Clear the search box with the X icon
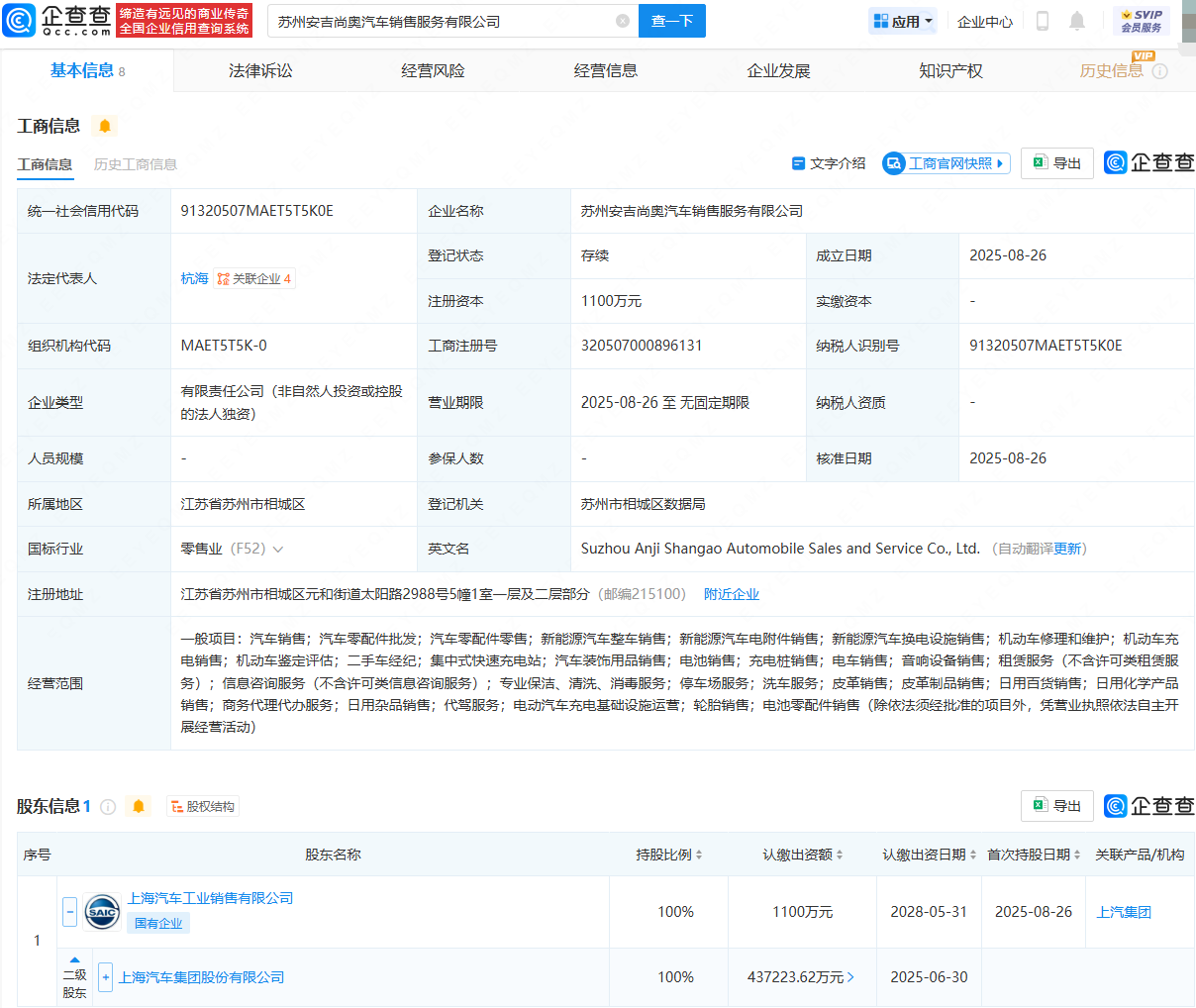This screenshot has width=1196, height=1008. [x=622, y=21]
